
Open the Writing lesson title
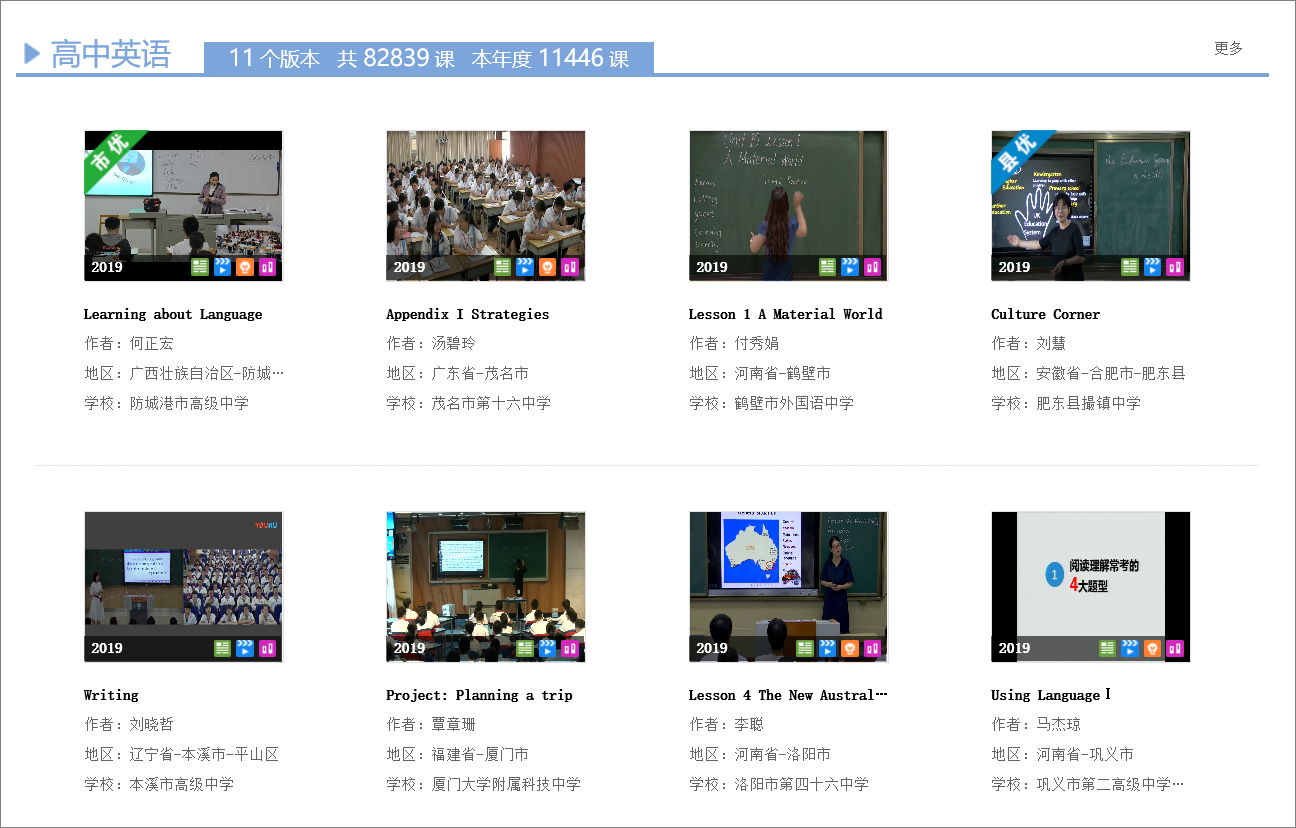pyautogui.click(x=111, y=695)
